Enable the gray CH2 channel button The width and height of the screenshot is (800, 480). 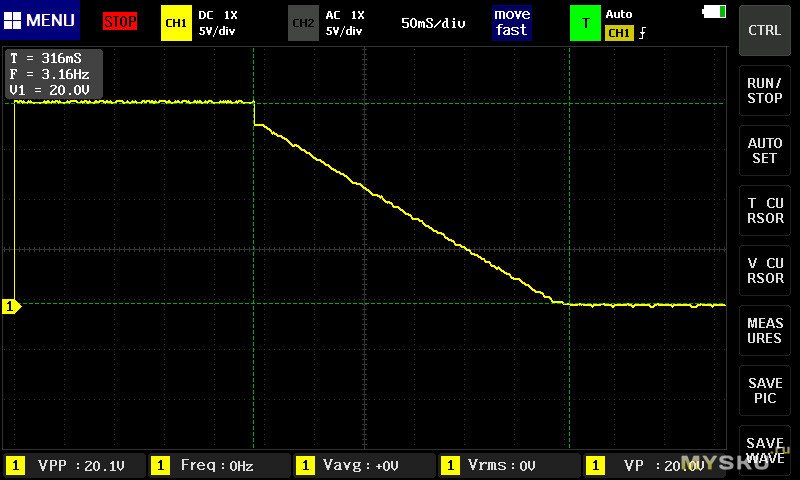[x=303, y=23]
